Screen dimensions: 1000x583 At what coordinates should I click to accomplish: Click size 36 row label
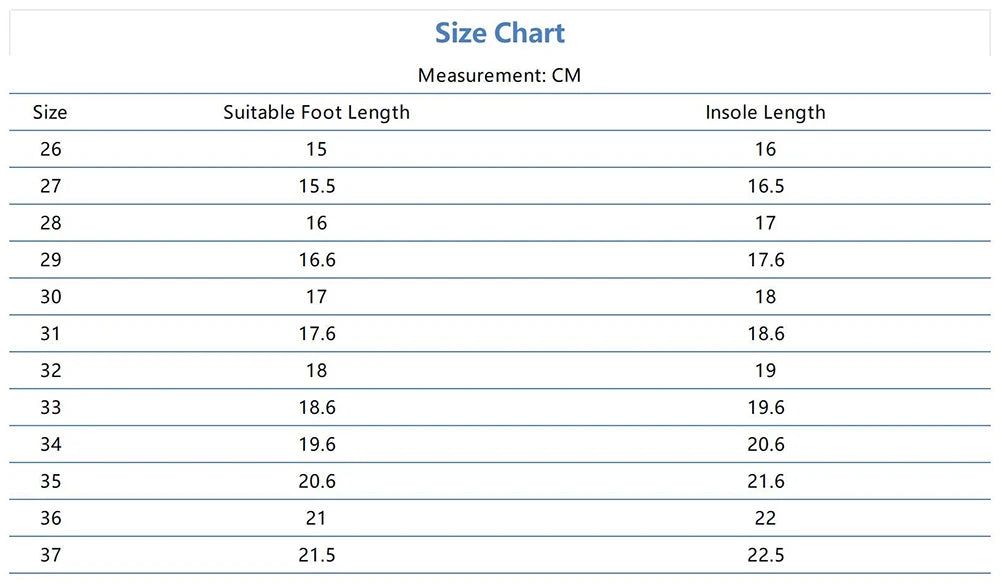(x=50, y=518)
